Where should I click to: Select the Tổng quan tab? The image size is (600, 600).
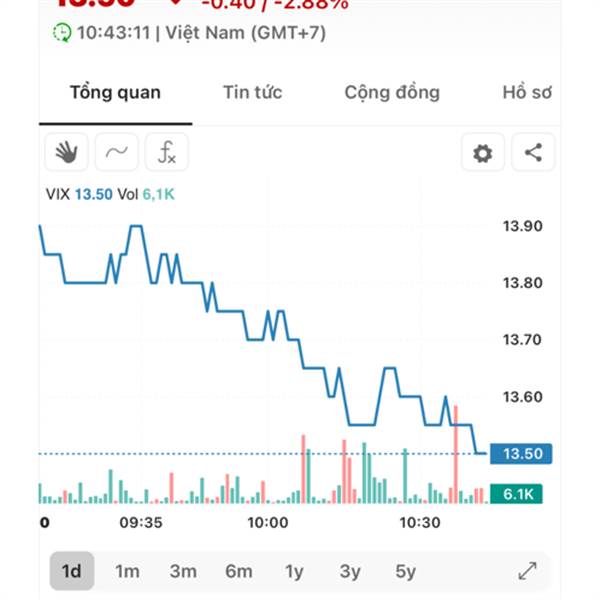click(x=116, y=93)
